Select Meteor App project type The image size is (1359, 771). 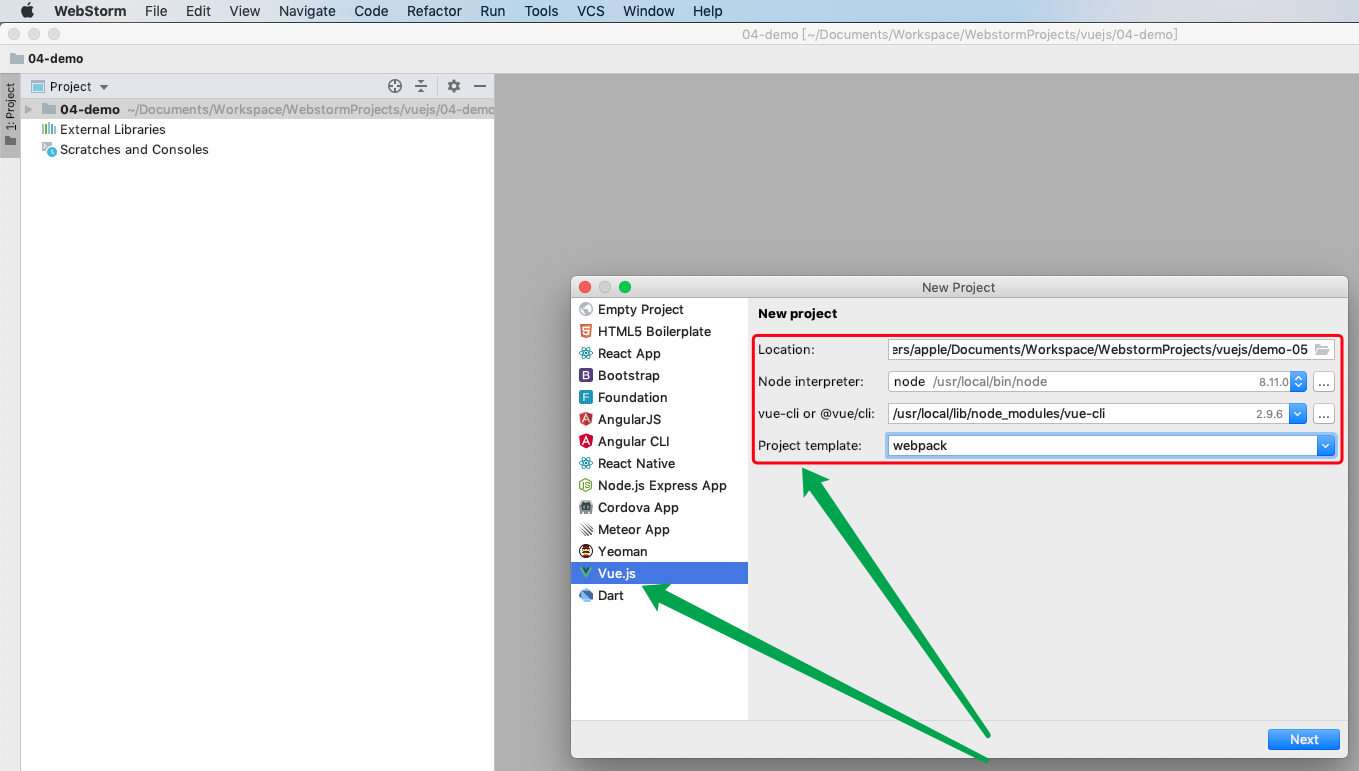659,529
